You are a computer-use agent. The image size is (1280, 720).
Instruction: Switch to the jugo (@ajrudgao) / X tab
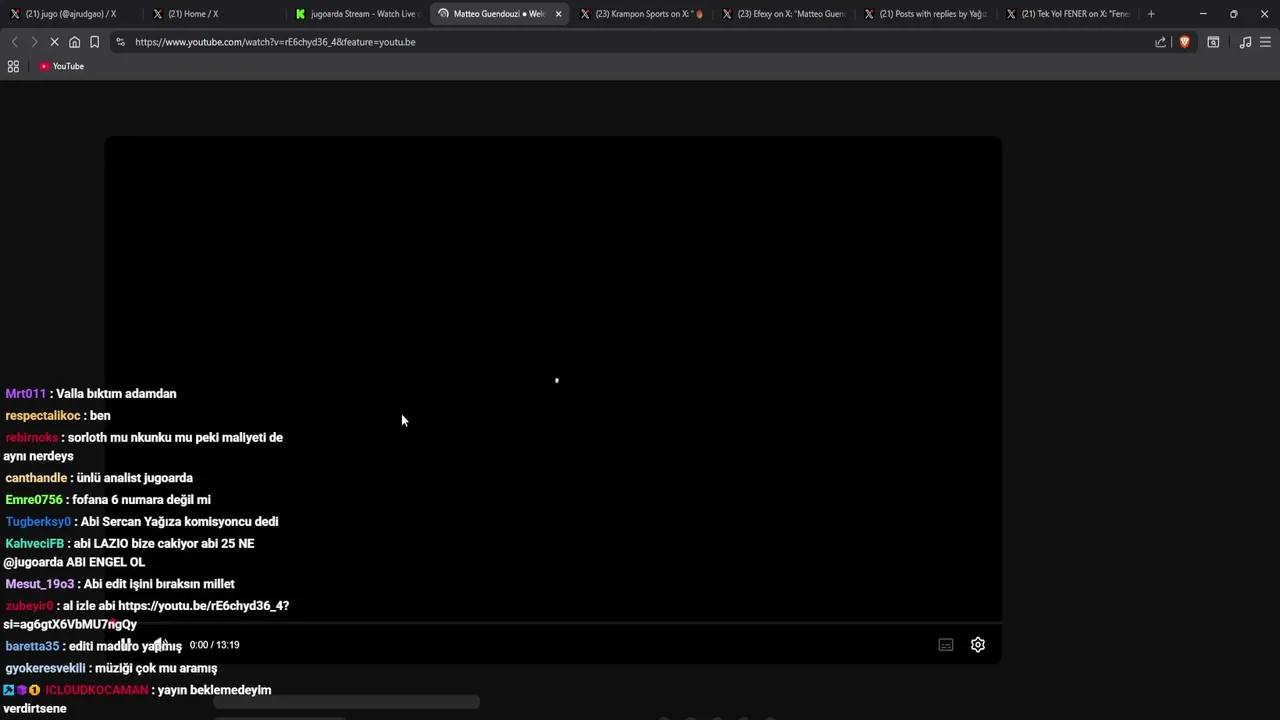70,14
